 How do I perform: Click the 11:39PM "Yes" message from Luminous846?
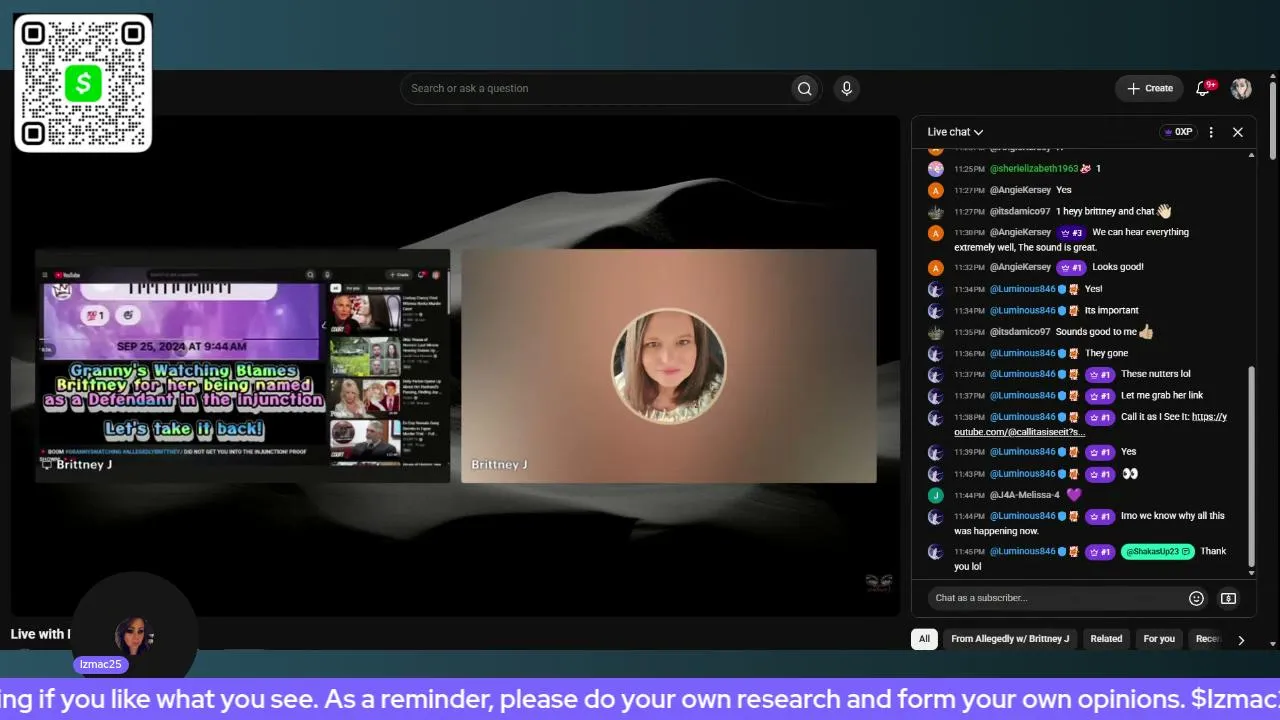point(1128,453)
